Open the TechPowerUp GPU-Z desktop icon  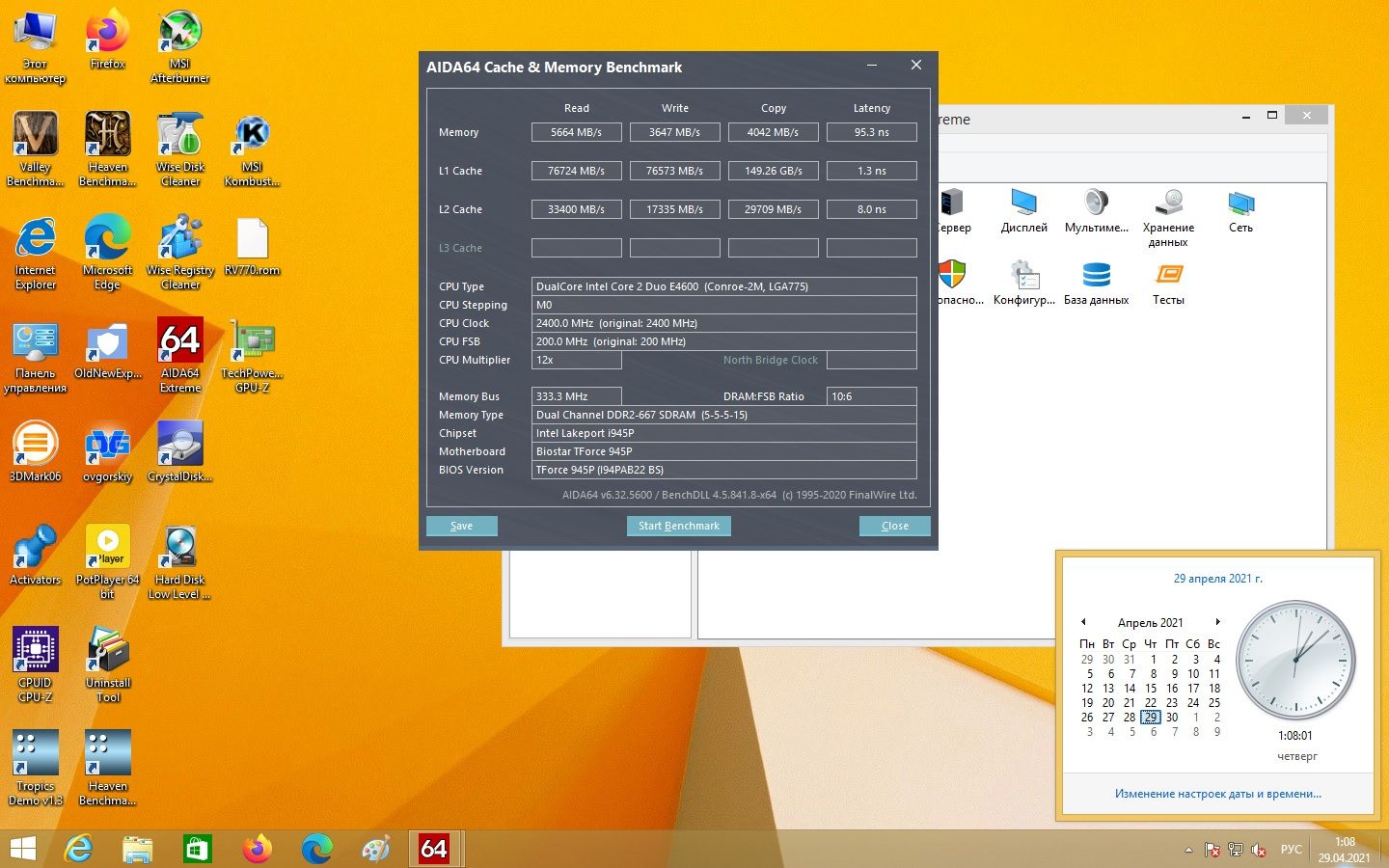coord(252,355)
